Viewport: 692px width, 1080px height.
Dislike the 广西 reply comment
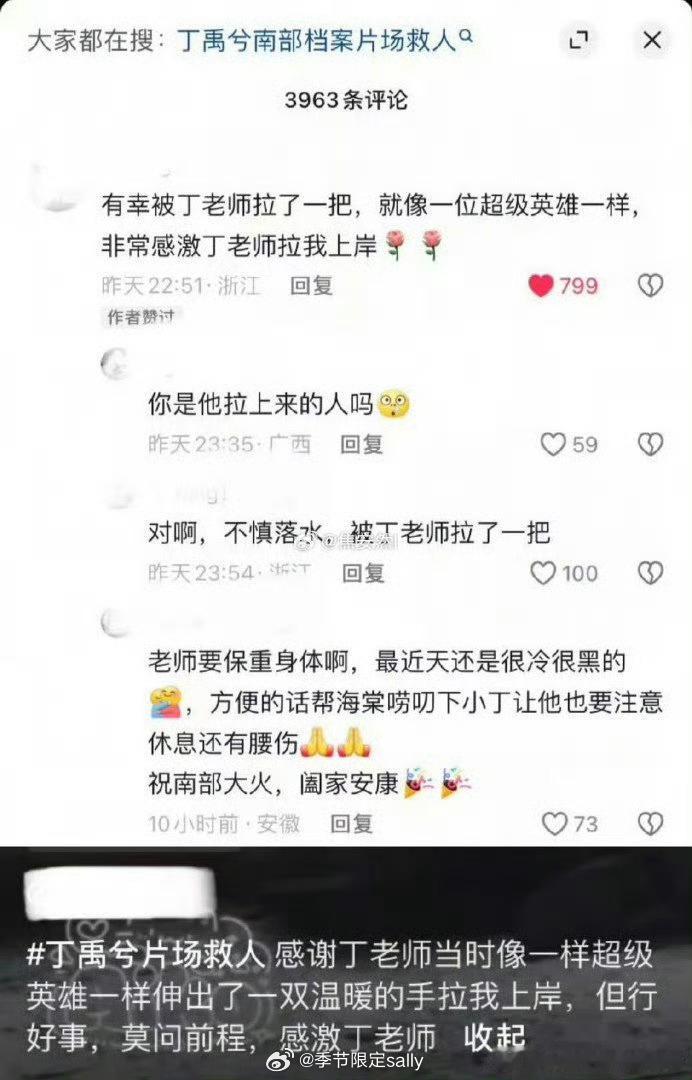[650, 444]
